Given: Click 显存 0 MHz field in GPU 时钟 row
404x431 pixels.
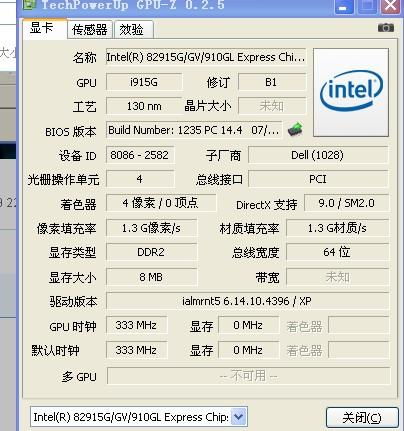Looking at the screenshot, I should coord(249,325).
